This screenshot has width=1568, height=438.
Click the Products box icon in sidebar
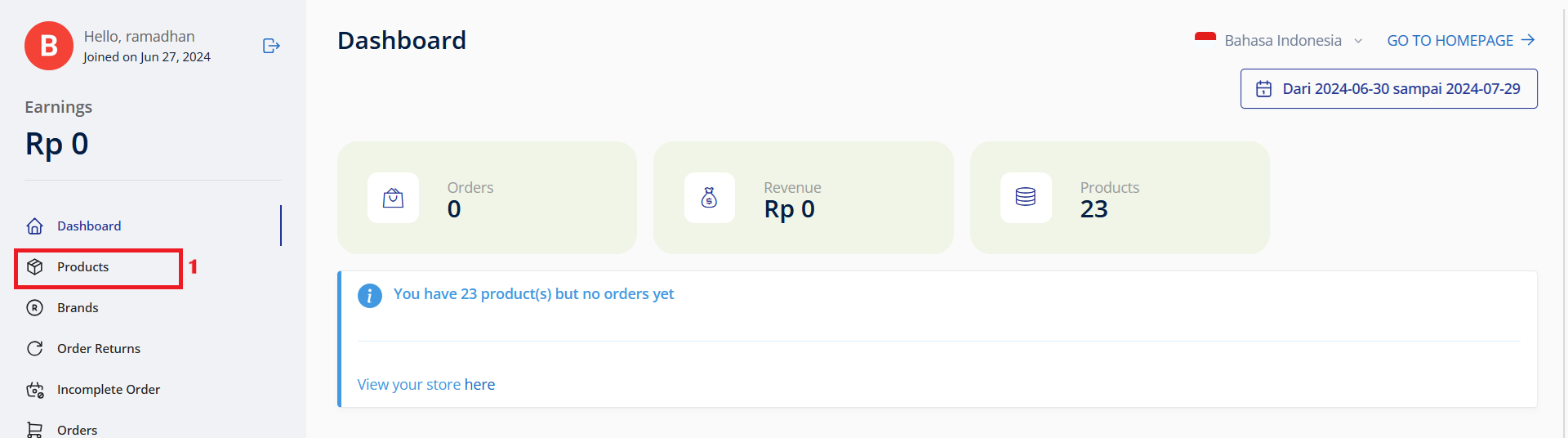coord(35,267)
